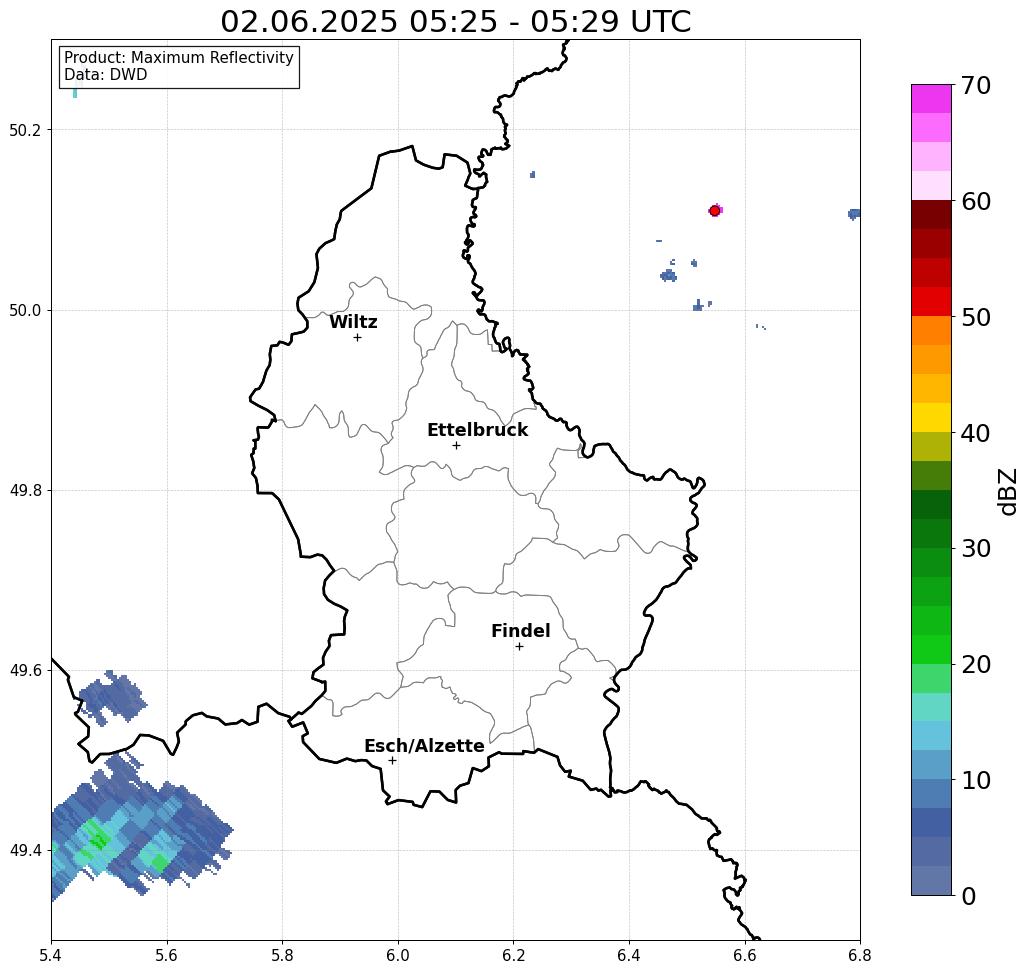Click the Esch/Alzette station label
This screenshot has width=1029, height=973.
424,746
